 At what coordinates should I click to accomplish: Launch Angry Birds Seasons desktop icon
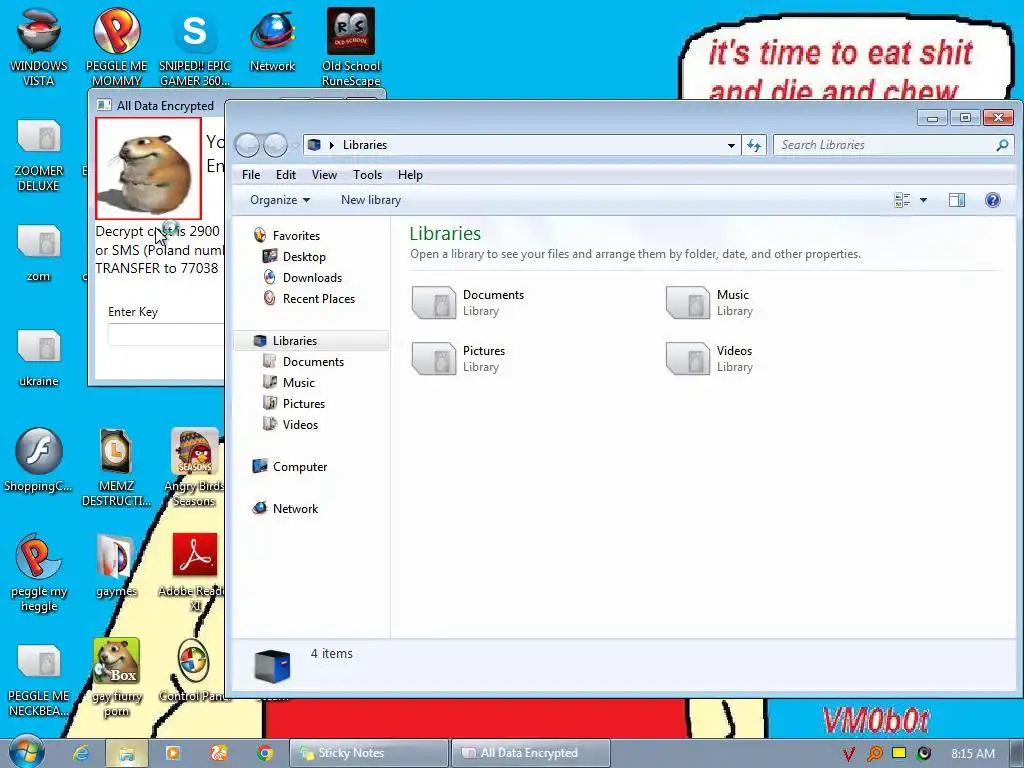195,466
